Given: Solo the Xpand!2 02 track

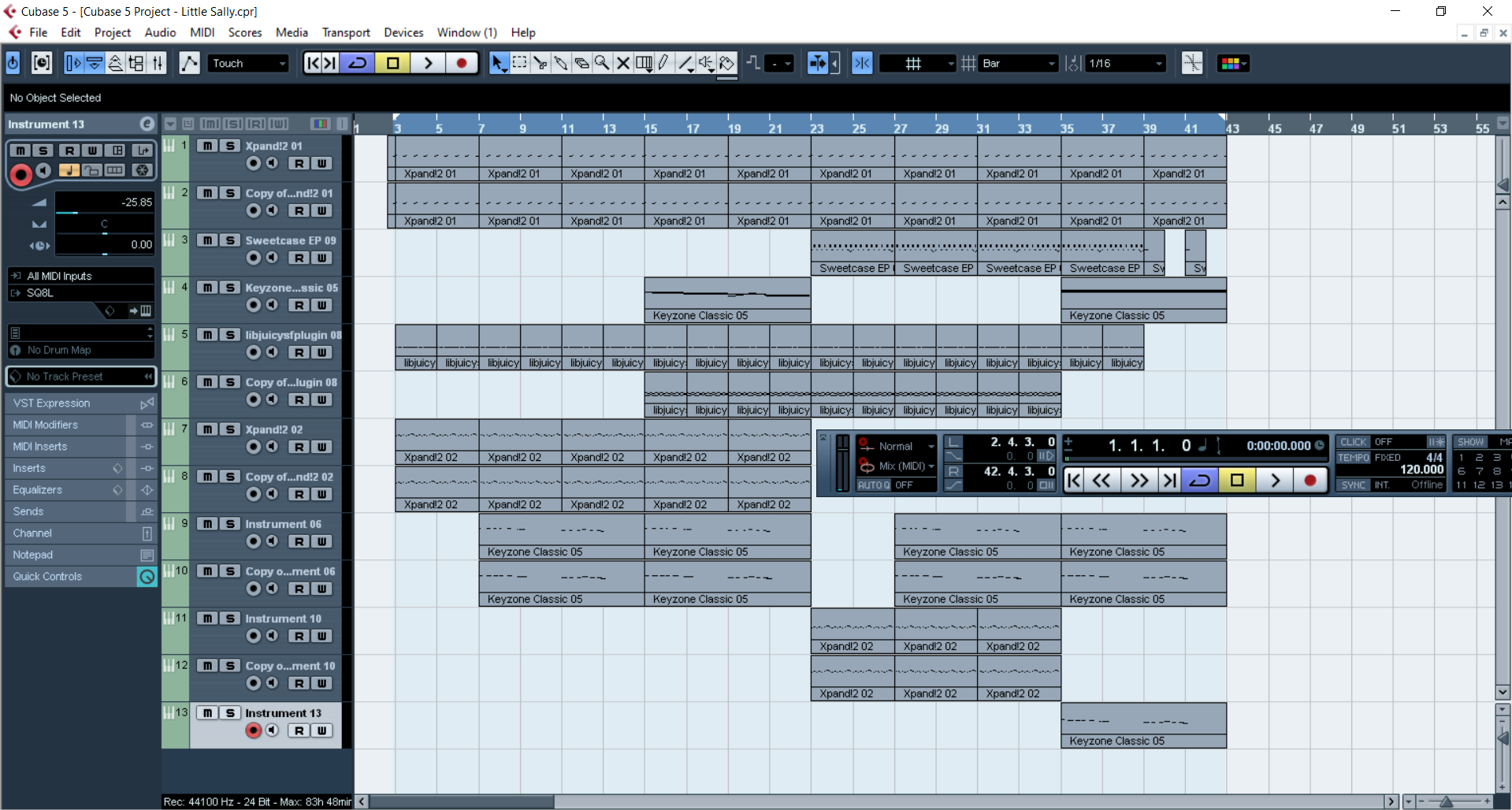Looking at the screenshot, I should click(x=230, y=429).
